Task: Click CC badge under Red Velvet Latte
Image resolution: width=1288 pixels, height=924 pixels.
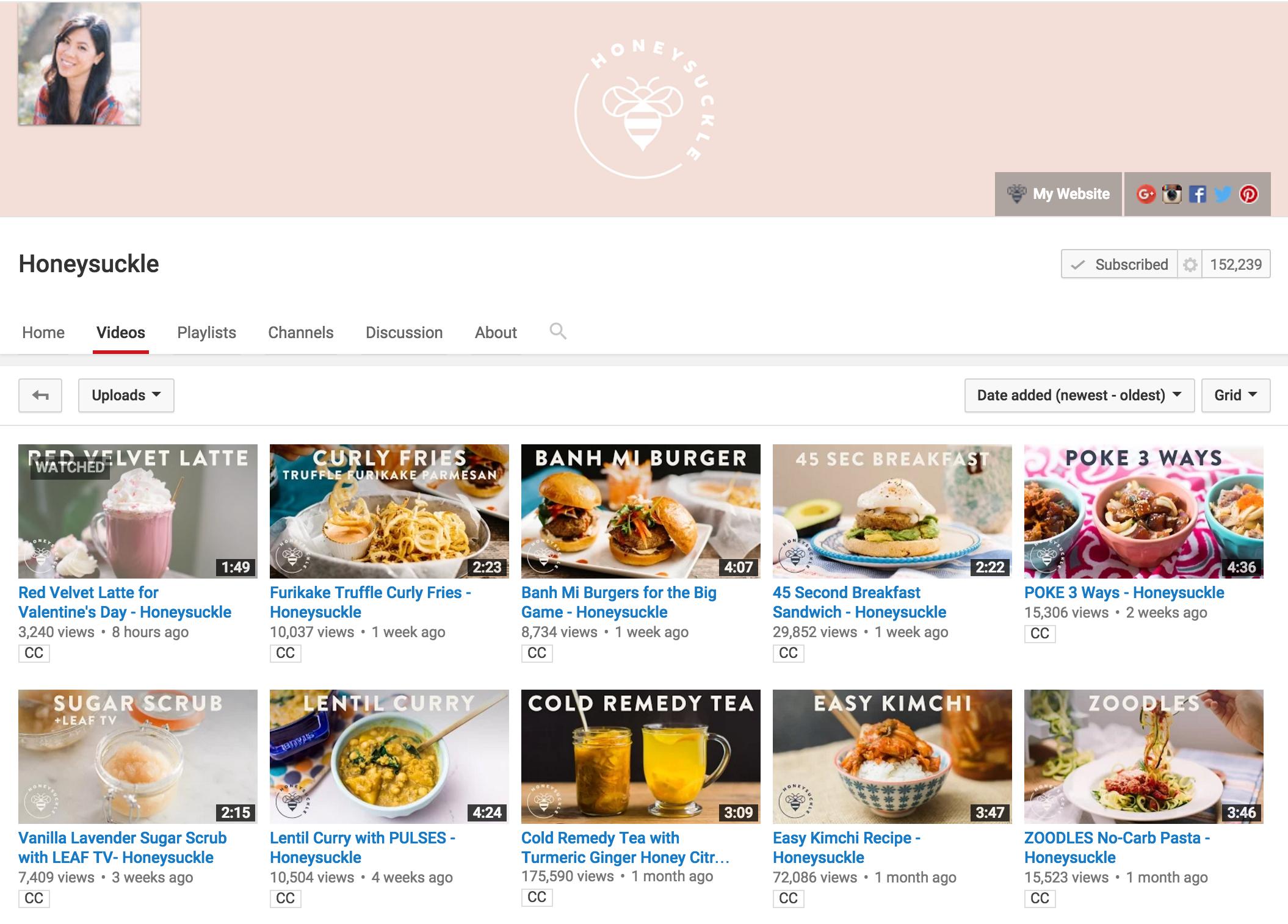Action: pos(34,653)
